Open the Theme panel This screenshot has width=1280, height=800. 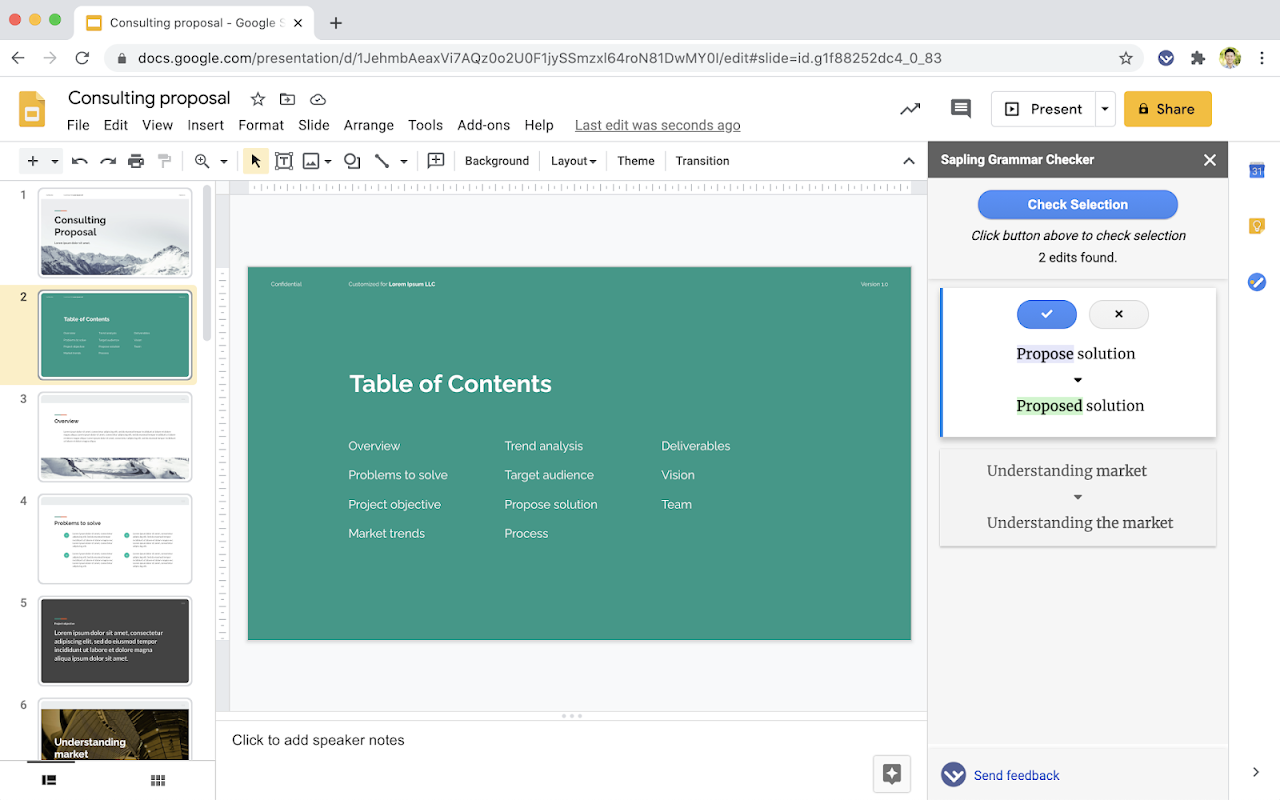coord(636,161)
